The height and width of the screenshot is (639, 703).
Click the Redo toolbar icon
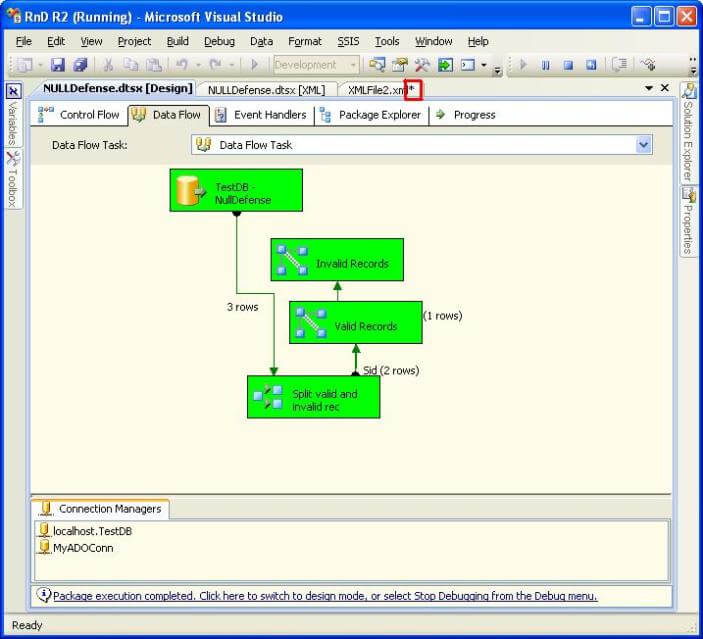[x=215, y=65]
